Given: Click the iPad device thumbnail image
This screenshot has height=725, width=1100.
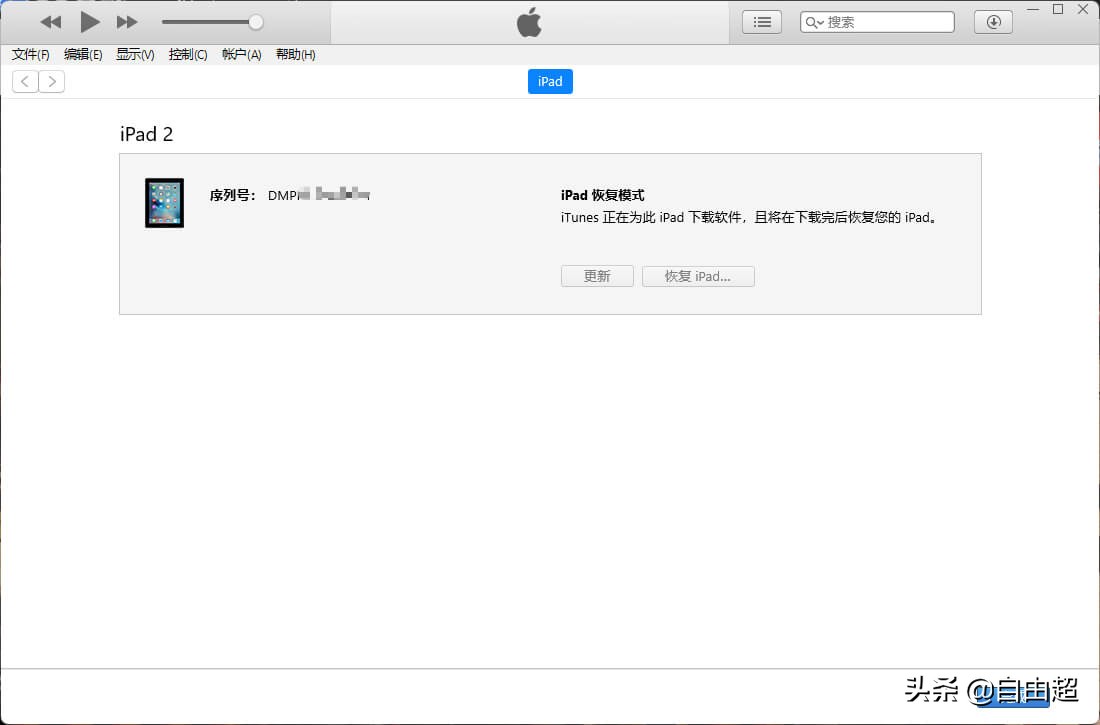Looking at the screenshot, I should coord(164,202).
